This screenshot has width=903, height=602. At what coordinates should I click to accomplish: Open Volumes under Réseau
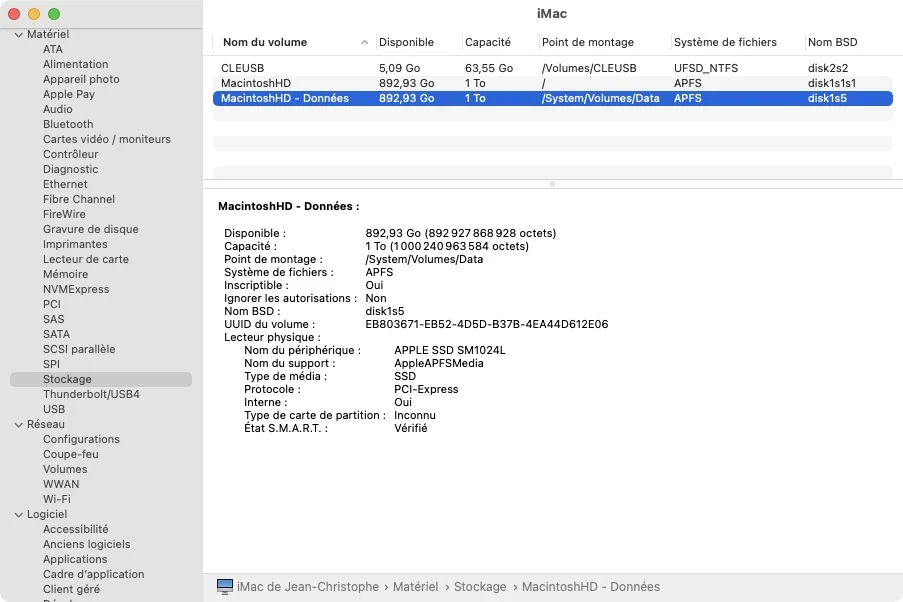pyautogui.click(x=65, y=469)
